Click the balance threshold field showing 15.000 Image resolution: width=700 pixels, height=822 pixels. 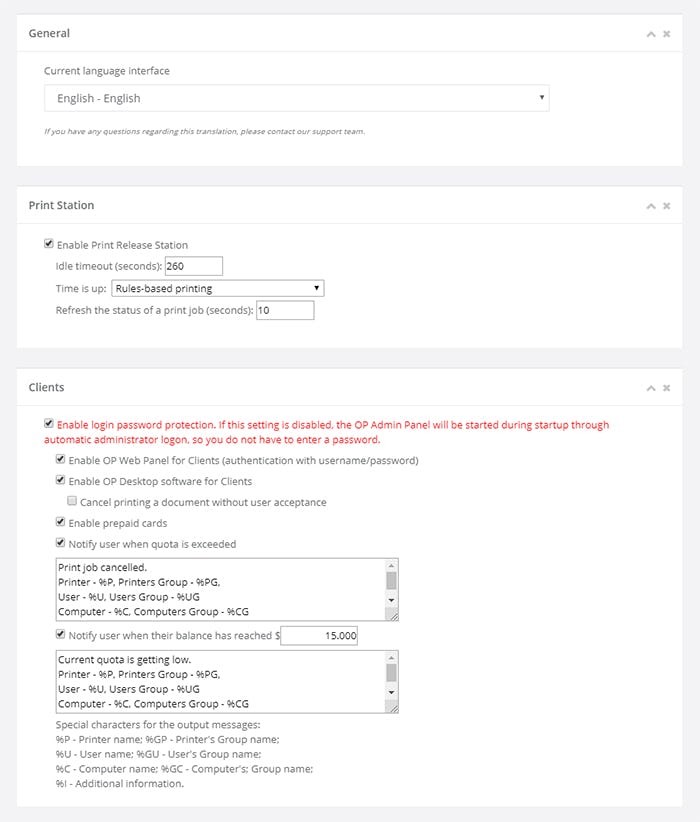(320, 635)
